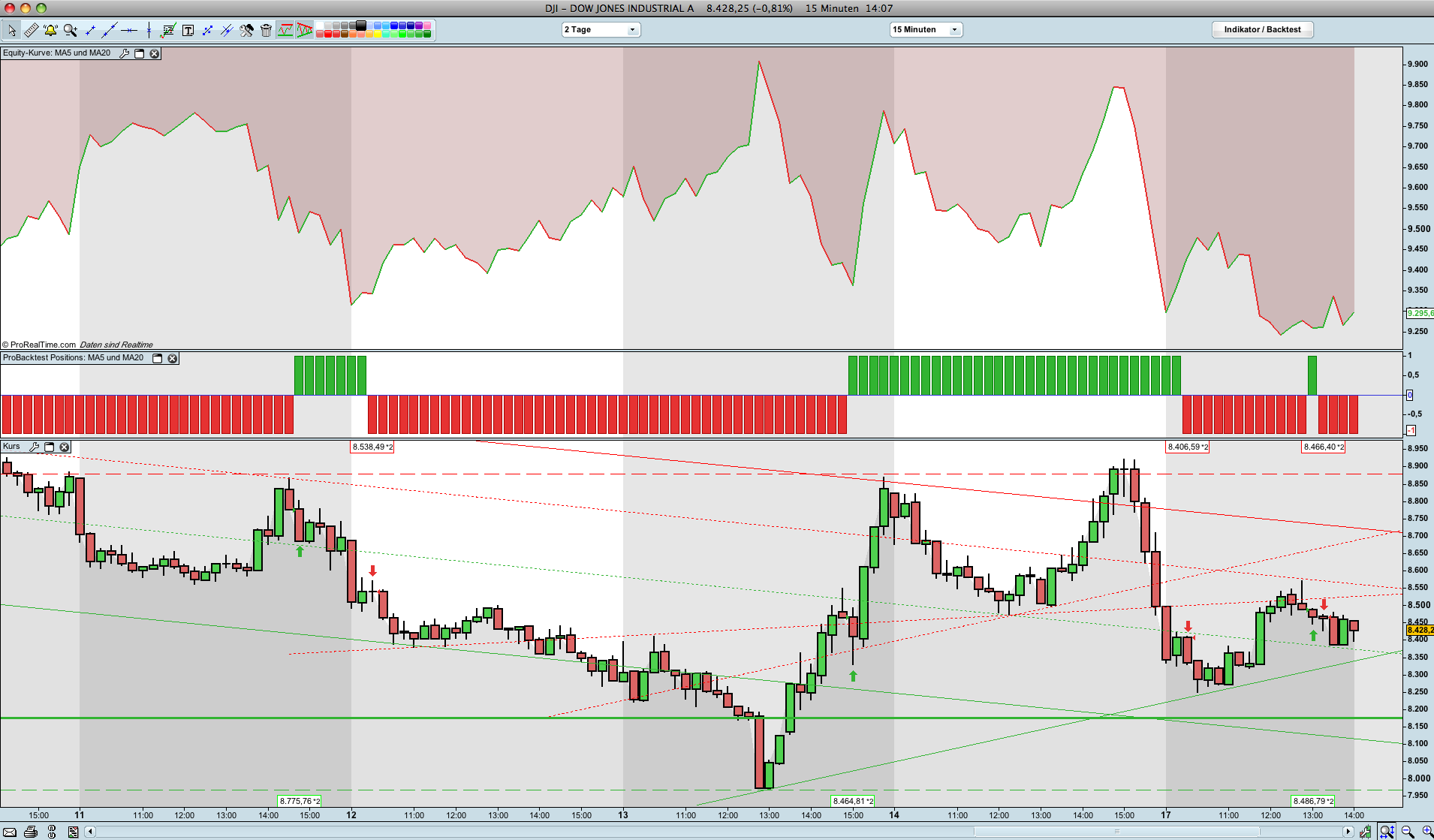This screenshot has width=1434, height=840.
Task: Click the zoom out magnifier
Action: [x=1408, y=832]
